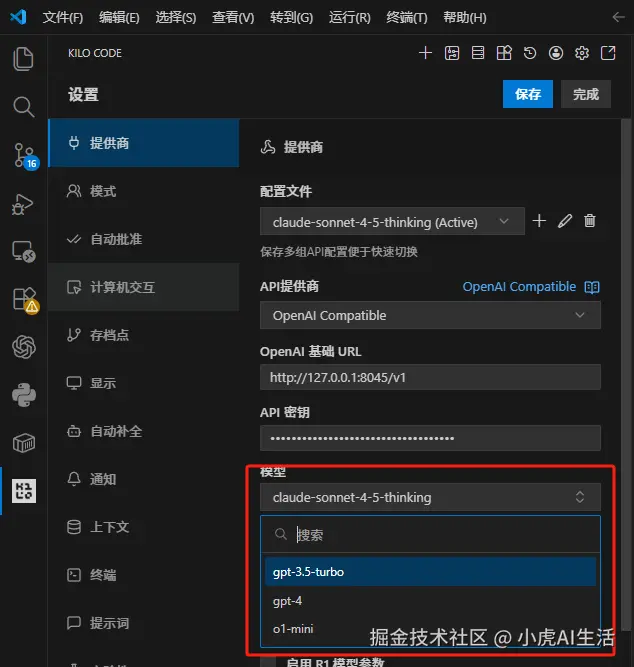This screenshot has width=634, height=667.
Task: Open the Search view in activity bar
Action: [23, 107]
